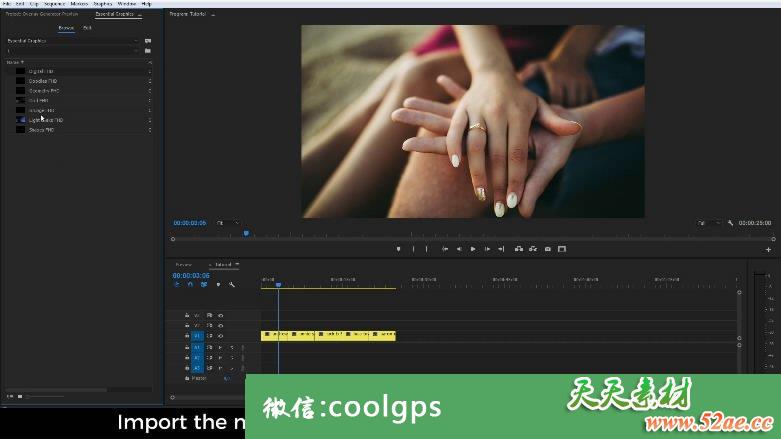This screenshot has width=781, height=439.
Task: Toggle Snap in timeline
Action: (x=190, y=285)
